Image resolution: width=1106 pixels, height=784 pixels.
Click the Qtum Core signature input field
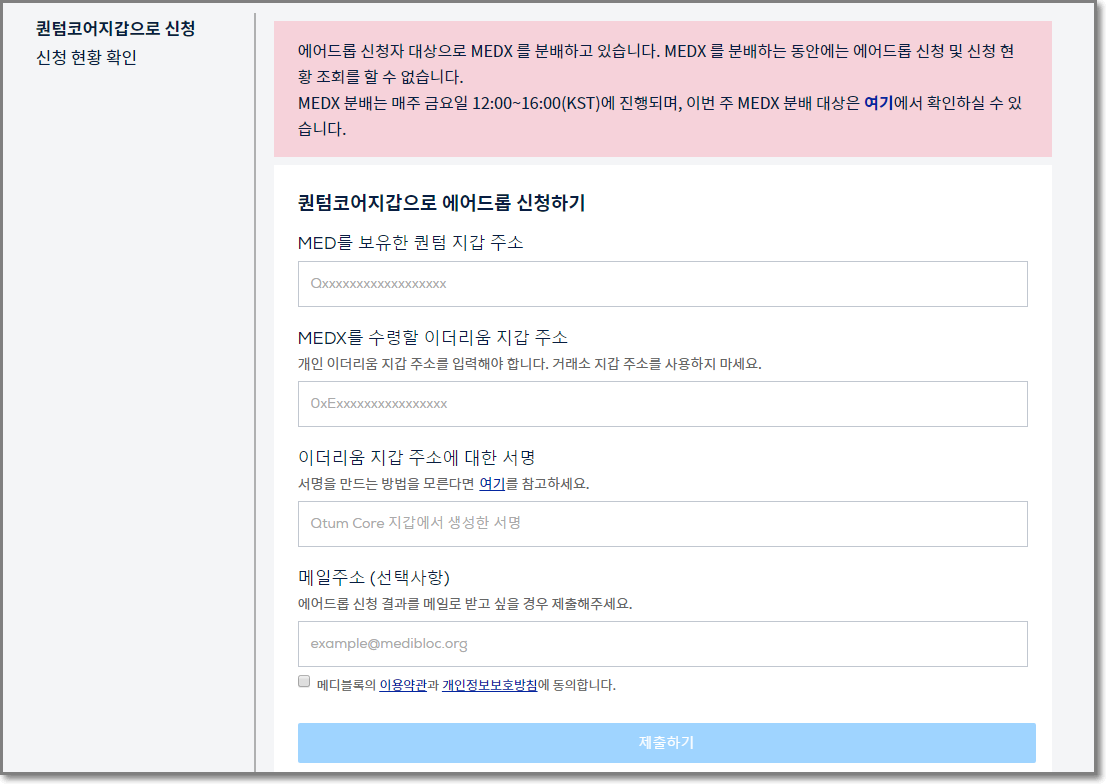coord(662,524)
